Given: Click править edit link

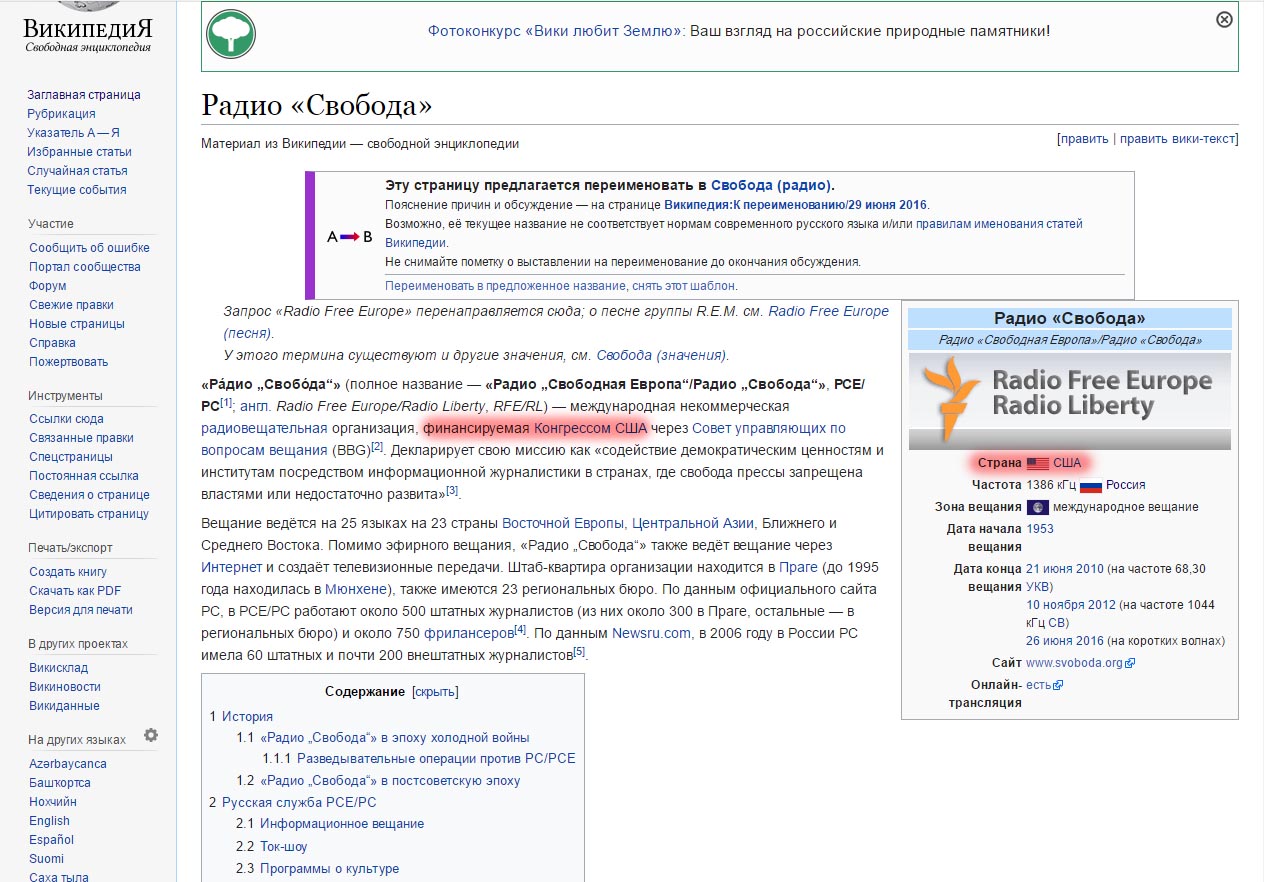Looking at the screenshot, I should 1084,139.
